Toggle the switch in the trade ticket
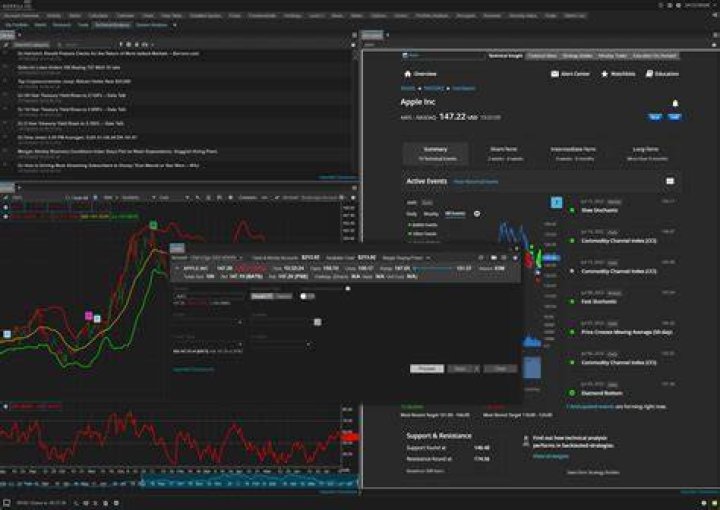This screenshot has height=510, width=720. tap(307, 296)
